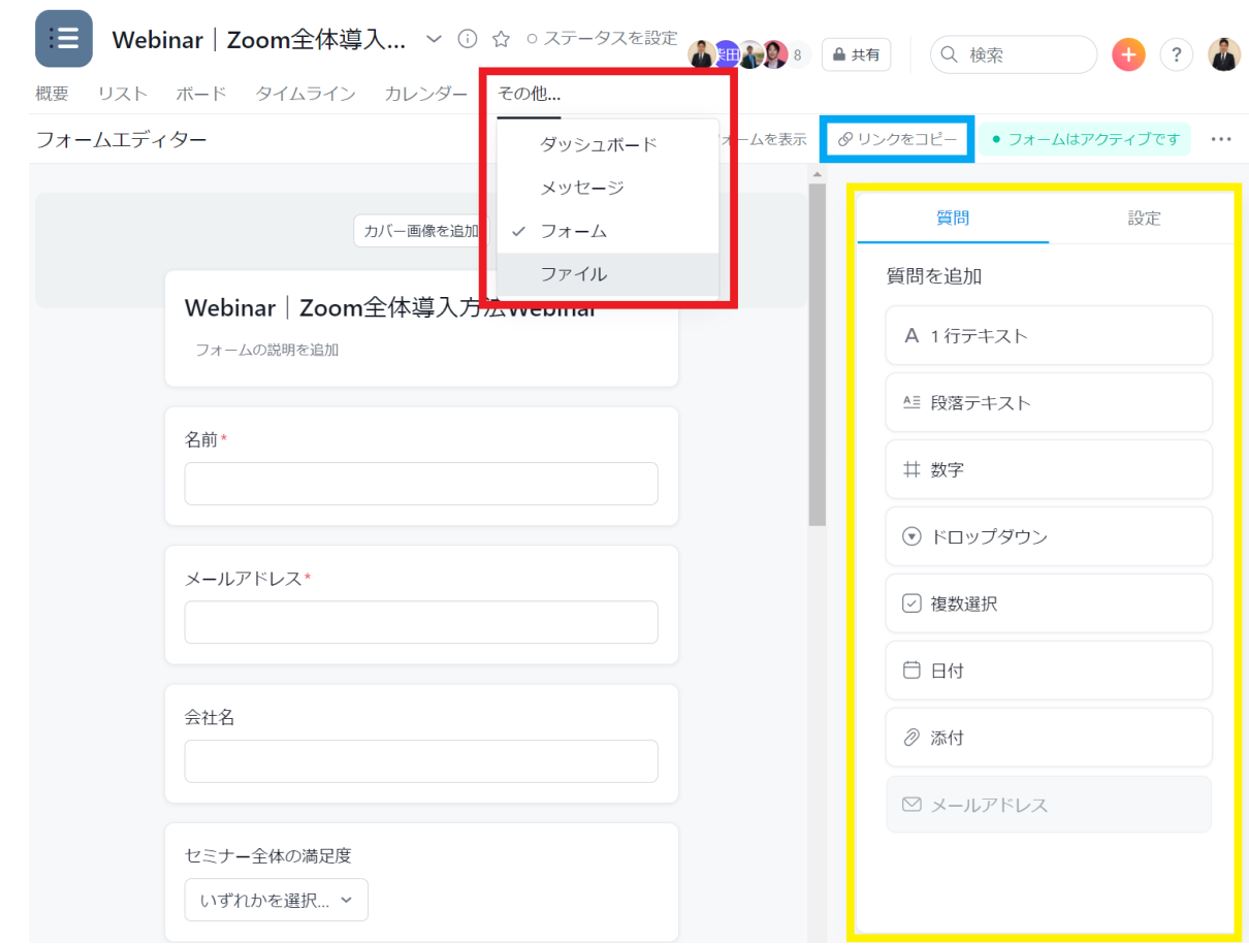This screenshot has width=1249, height=951.
Task: Select フォーム from the menu
Action: tap(608, 231)
